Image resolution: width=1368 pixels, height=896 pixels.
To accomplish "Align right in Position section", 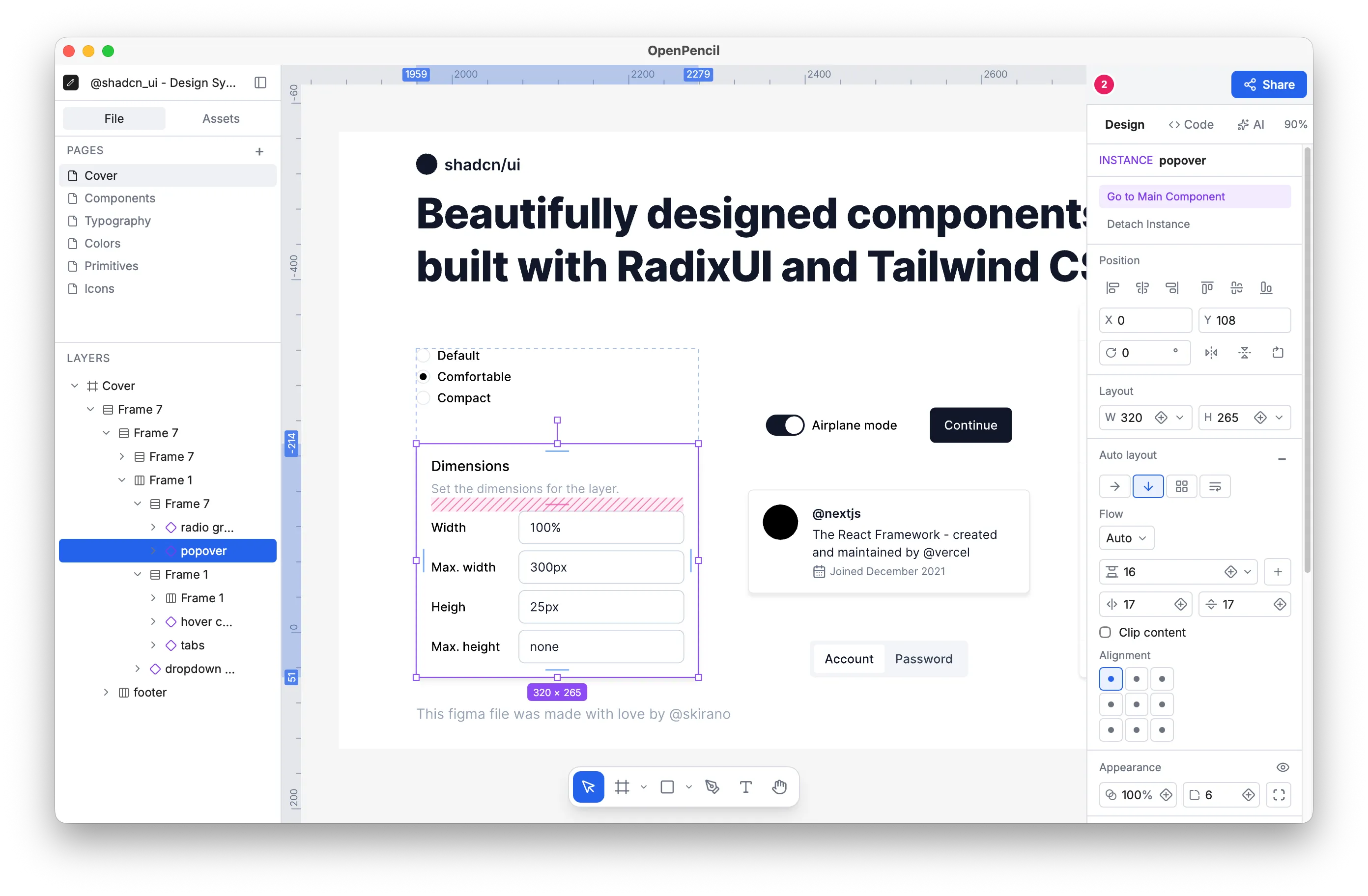I will [x=1172, y=288].
